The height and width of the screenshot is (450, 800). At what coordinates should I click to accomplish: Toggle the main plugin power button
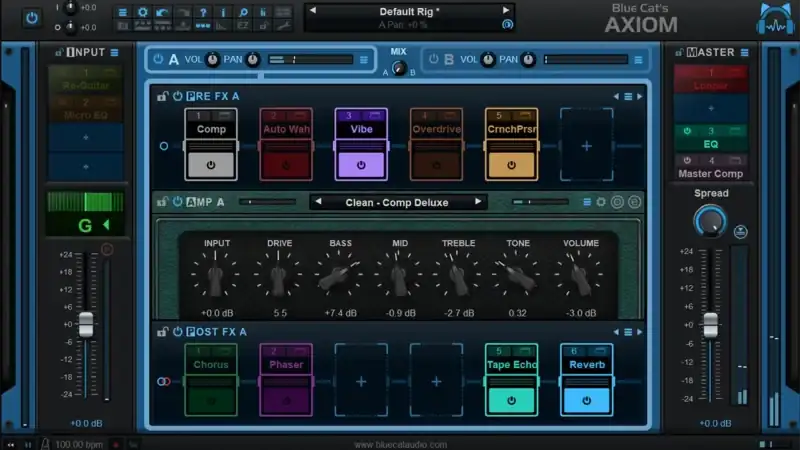(x=32, y=18)
